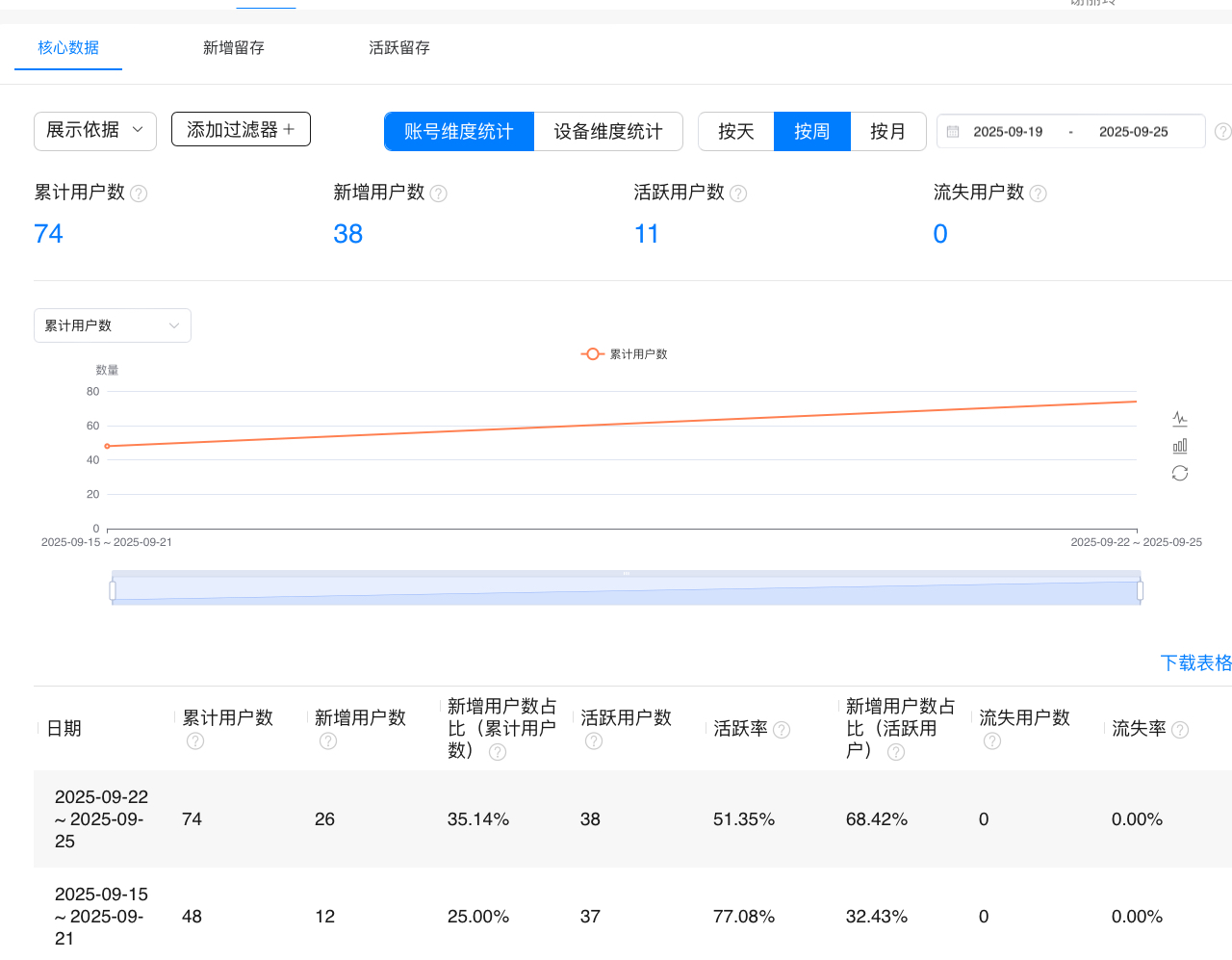Toggle 累计用户数 series in chart legend

[x=625, y=354]
